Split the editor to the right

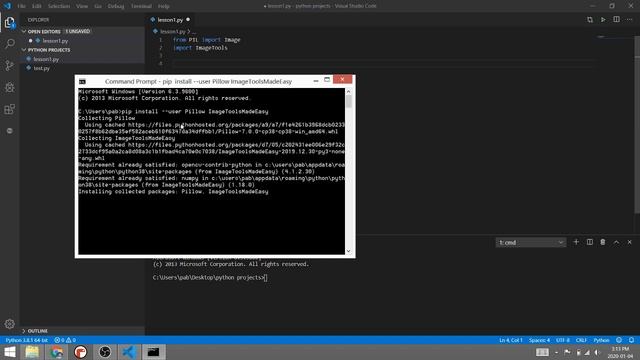[616, 20]
